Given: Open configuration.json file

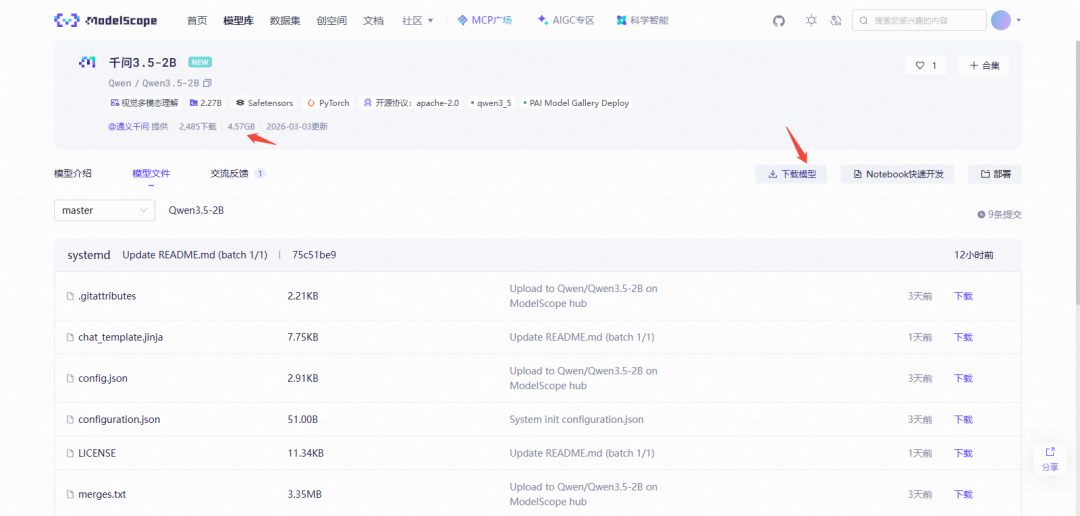Looking at the screenshot, I should tap(119, 419).
